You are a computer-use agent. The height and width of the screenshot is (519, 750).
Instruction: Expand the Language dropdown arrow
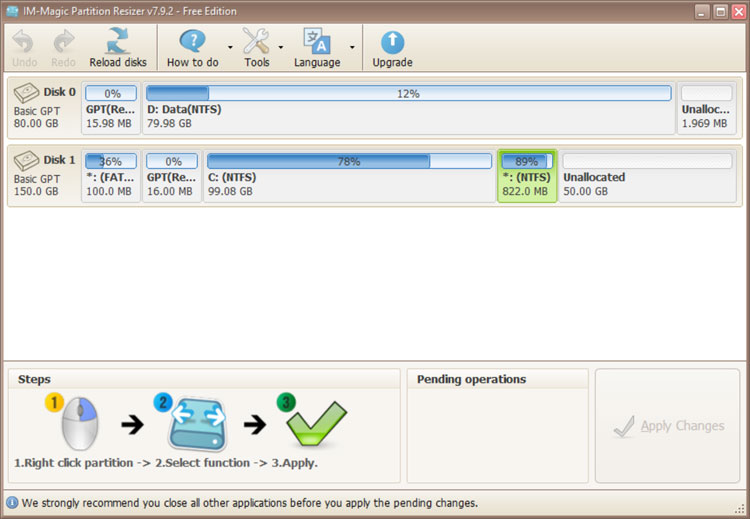(x=352, y=47)
